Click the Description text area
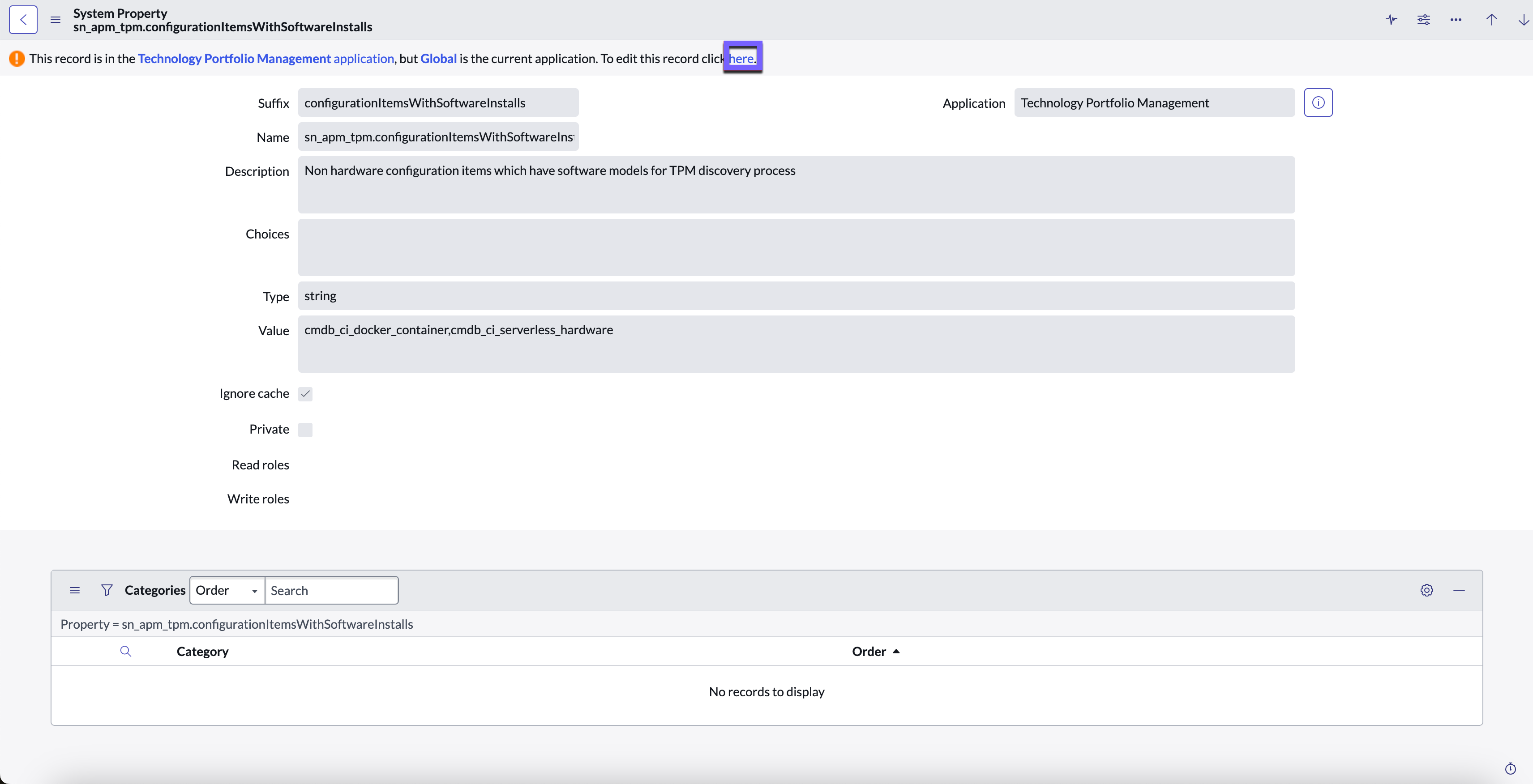This screenshot has width=1533, height=784. [x=796, y=185]
